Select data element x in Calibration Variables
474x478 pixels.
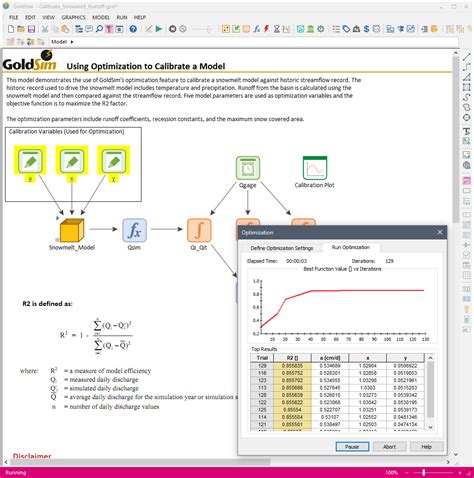click(x=72, y=161)
